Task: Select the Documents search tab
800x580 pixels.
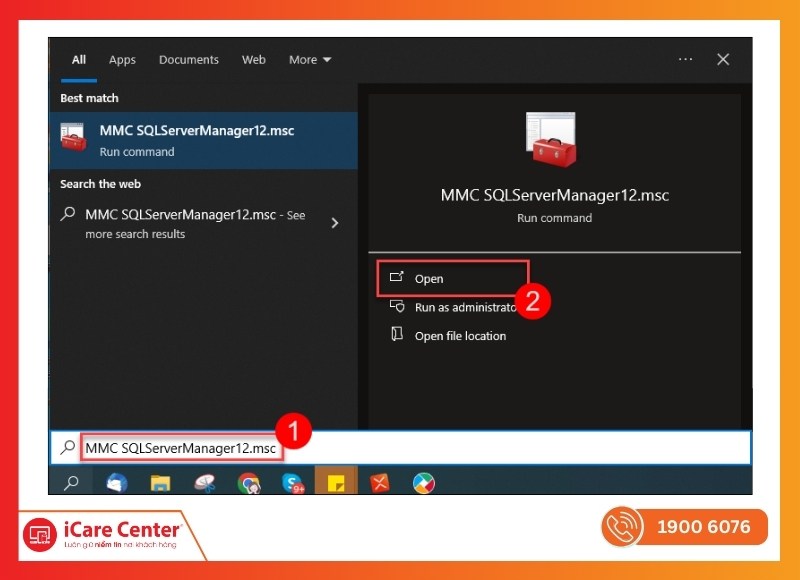Action: 189,60
